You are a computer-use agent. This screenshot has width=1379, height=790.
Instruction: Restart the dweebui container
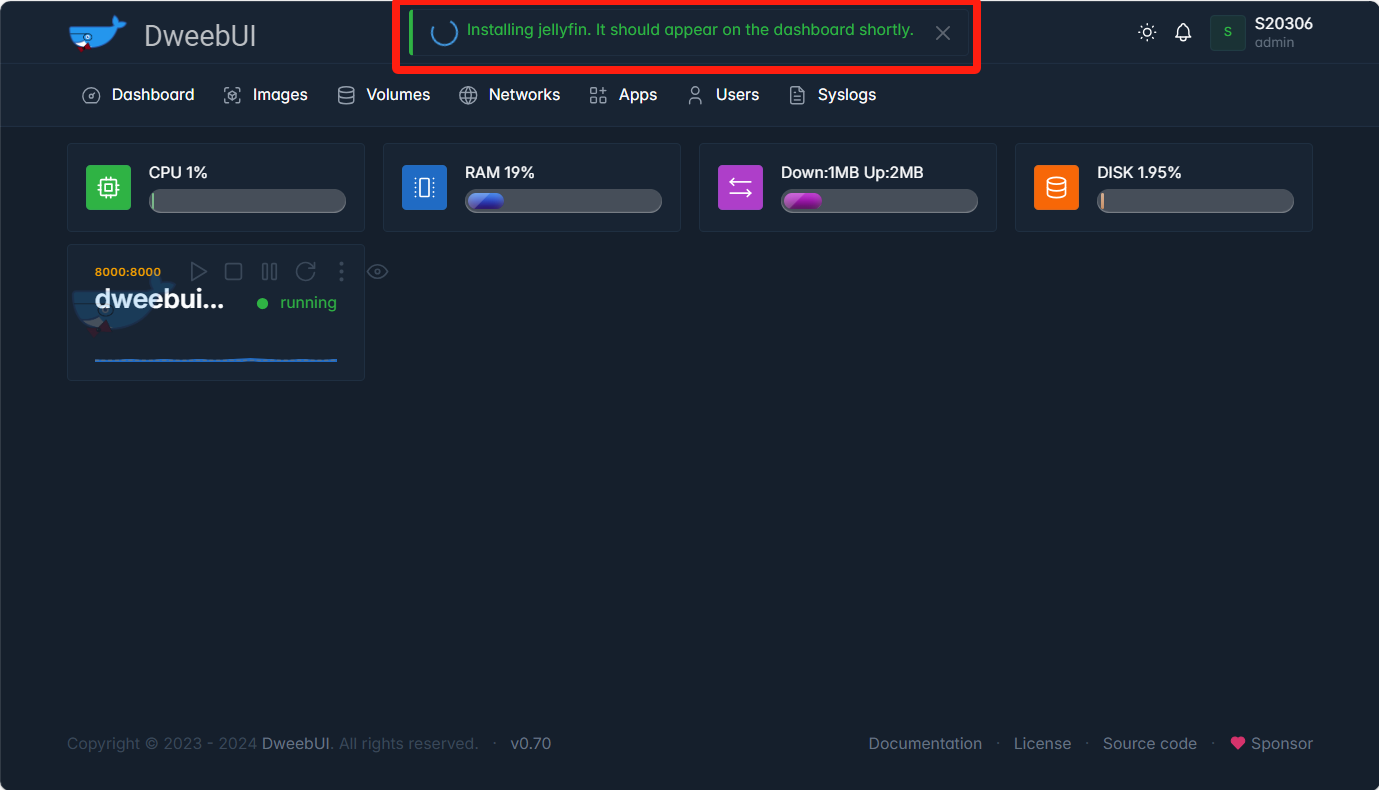tap(305, 271)
